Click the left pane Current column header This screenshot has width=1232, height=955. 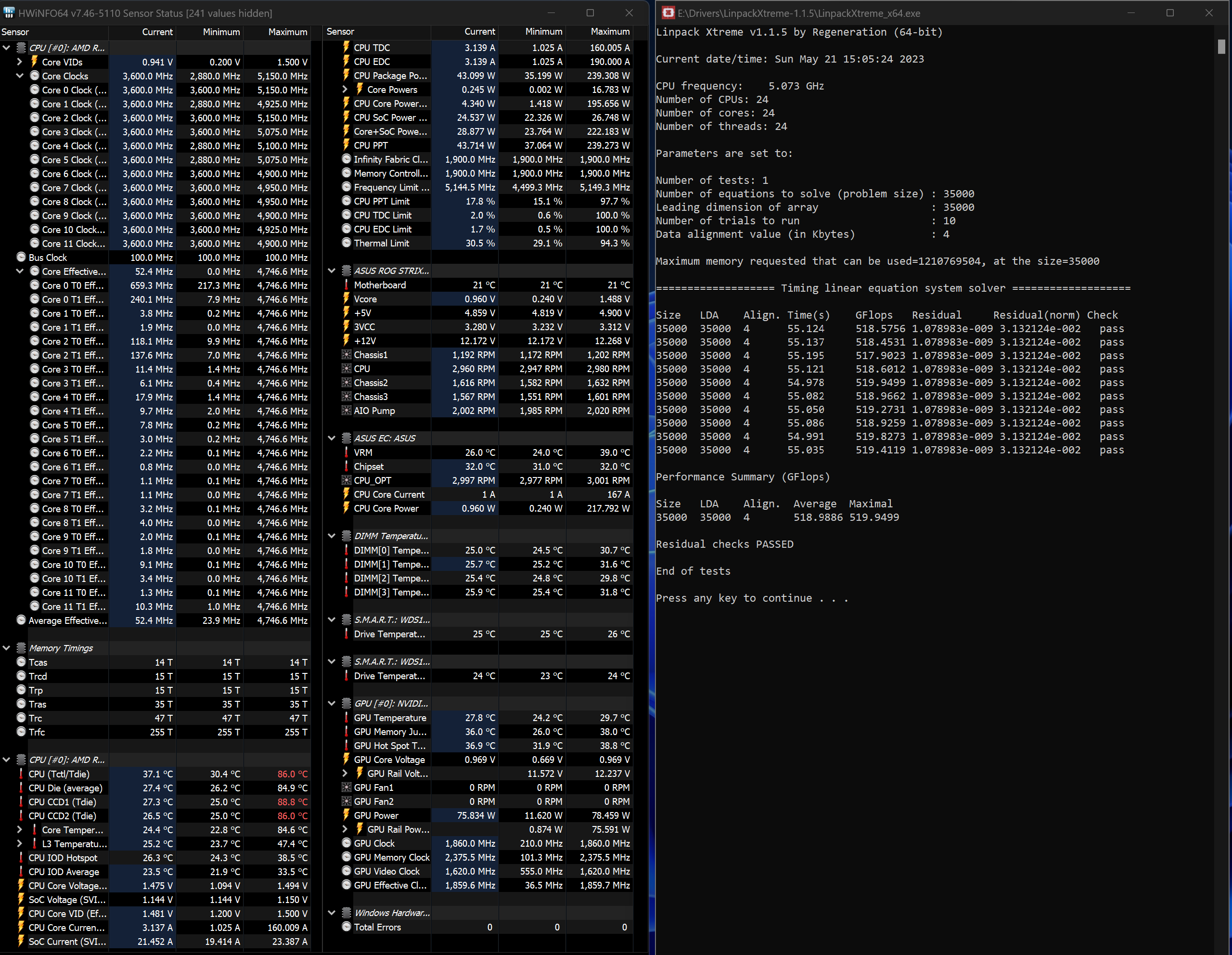click(143, 32)
